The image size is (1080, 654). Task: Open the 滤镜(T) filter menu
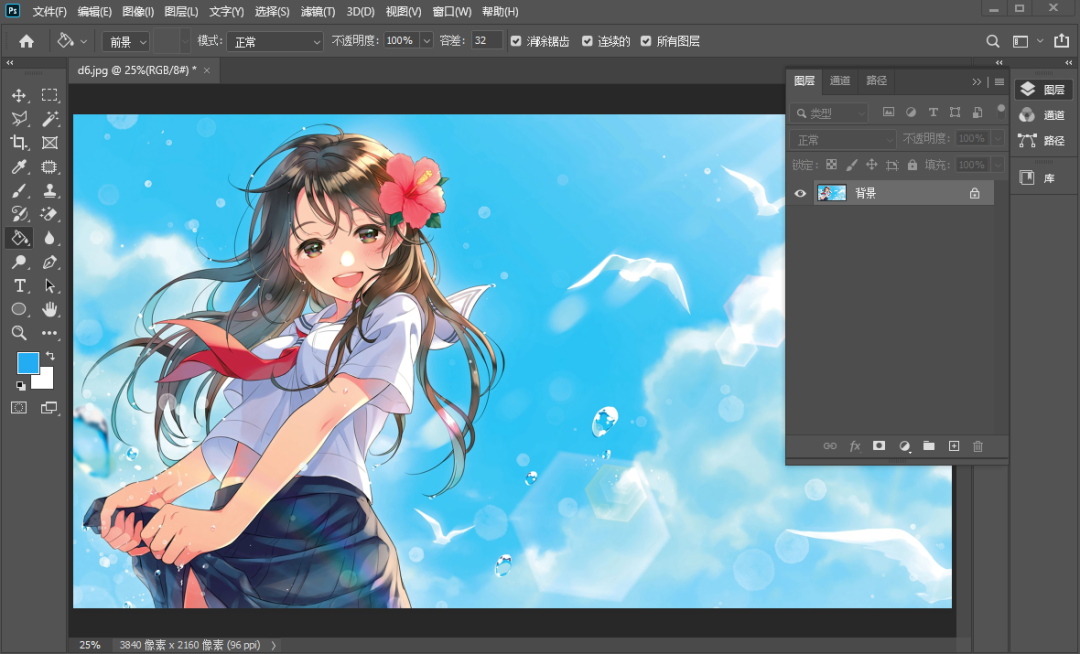318,12
